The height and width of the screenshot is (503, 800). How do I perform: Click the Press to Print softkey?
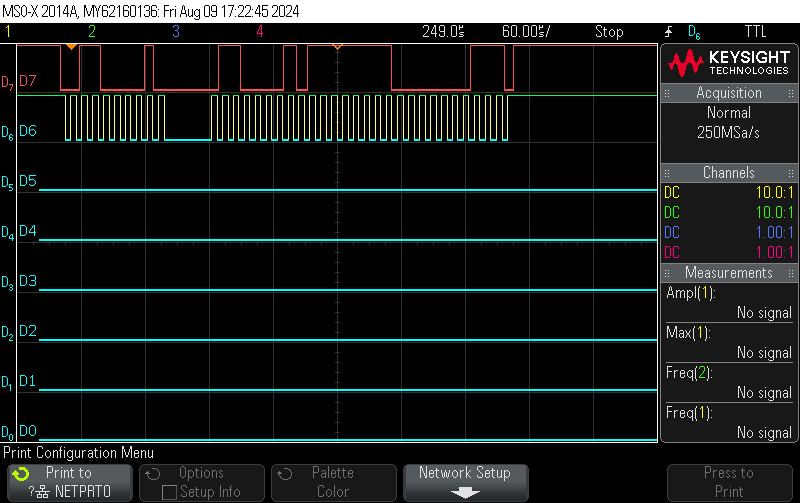[x=729, y=483]
